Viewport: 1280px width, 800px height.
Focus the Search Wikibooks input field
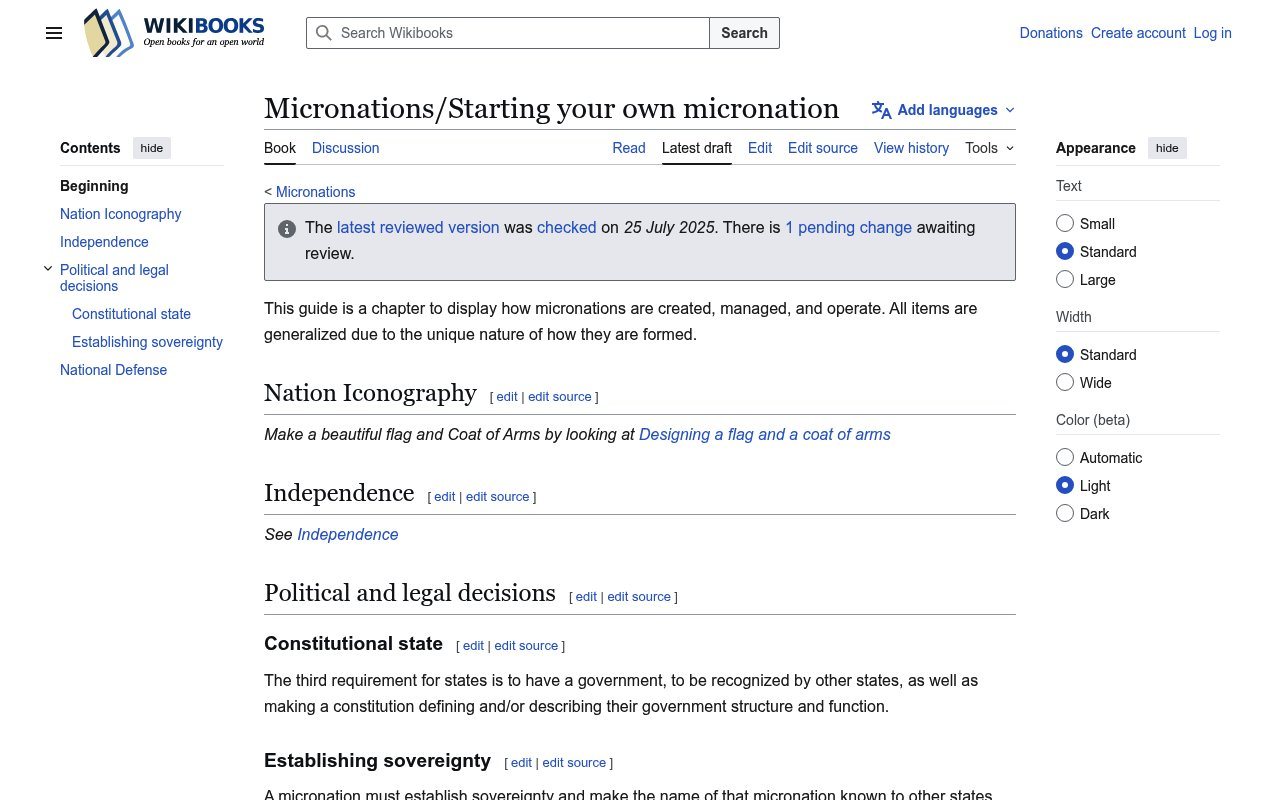[508, 33]
